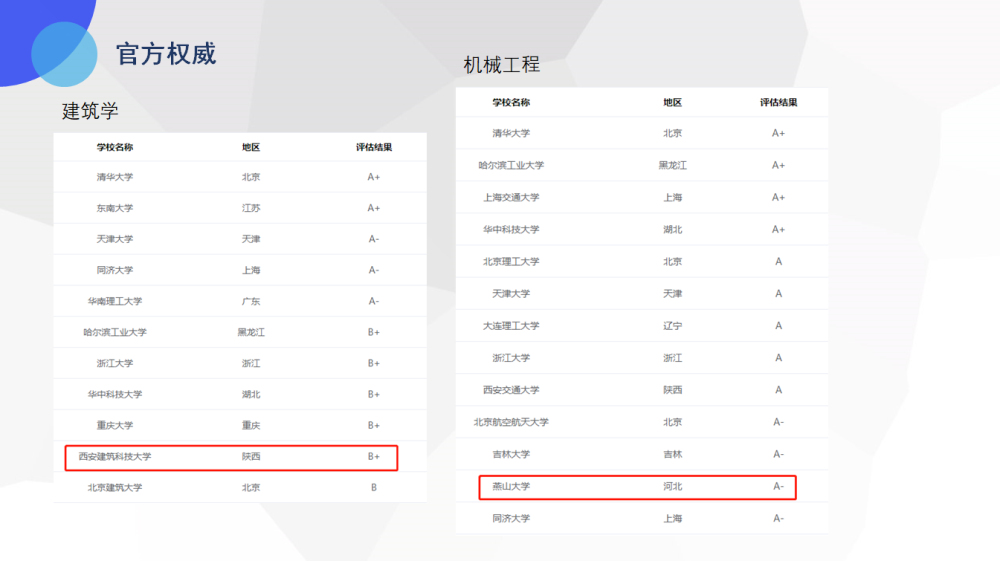Click the A+ grade in the 东南大学 row
Screen dimensions: 1000x561
click(374, 208)
